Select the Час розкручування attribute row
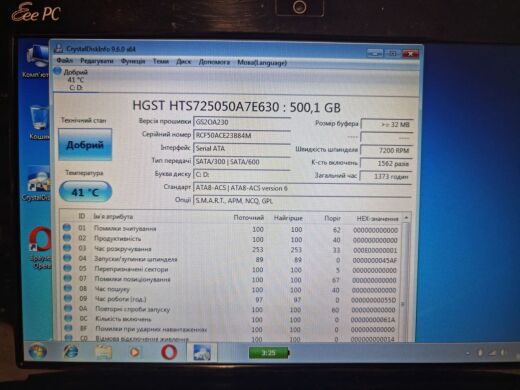The width and height of the screenshot is (520, 390). tap(231, 250)
